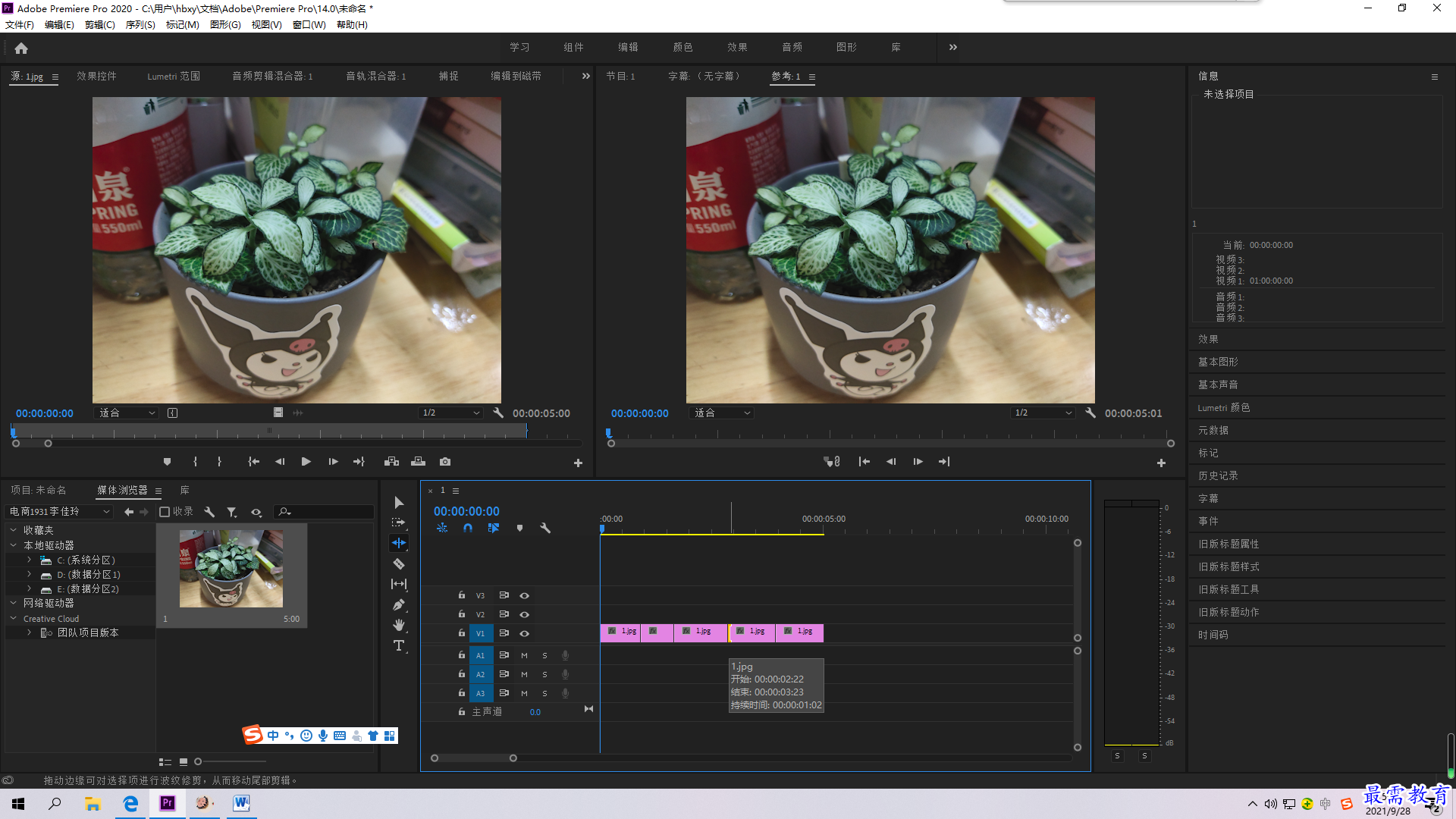Screen dimensions: 1456x819
Task: Open Source monitor settings wrench
Action: (498, 413)
